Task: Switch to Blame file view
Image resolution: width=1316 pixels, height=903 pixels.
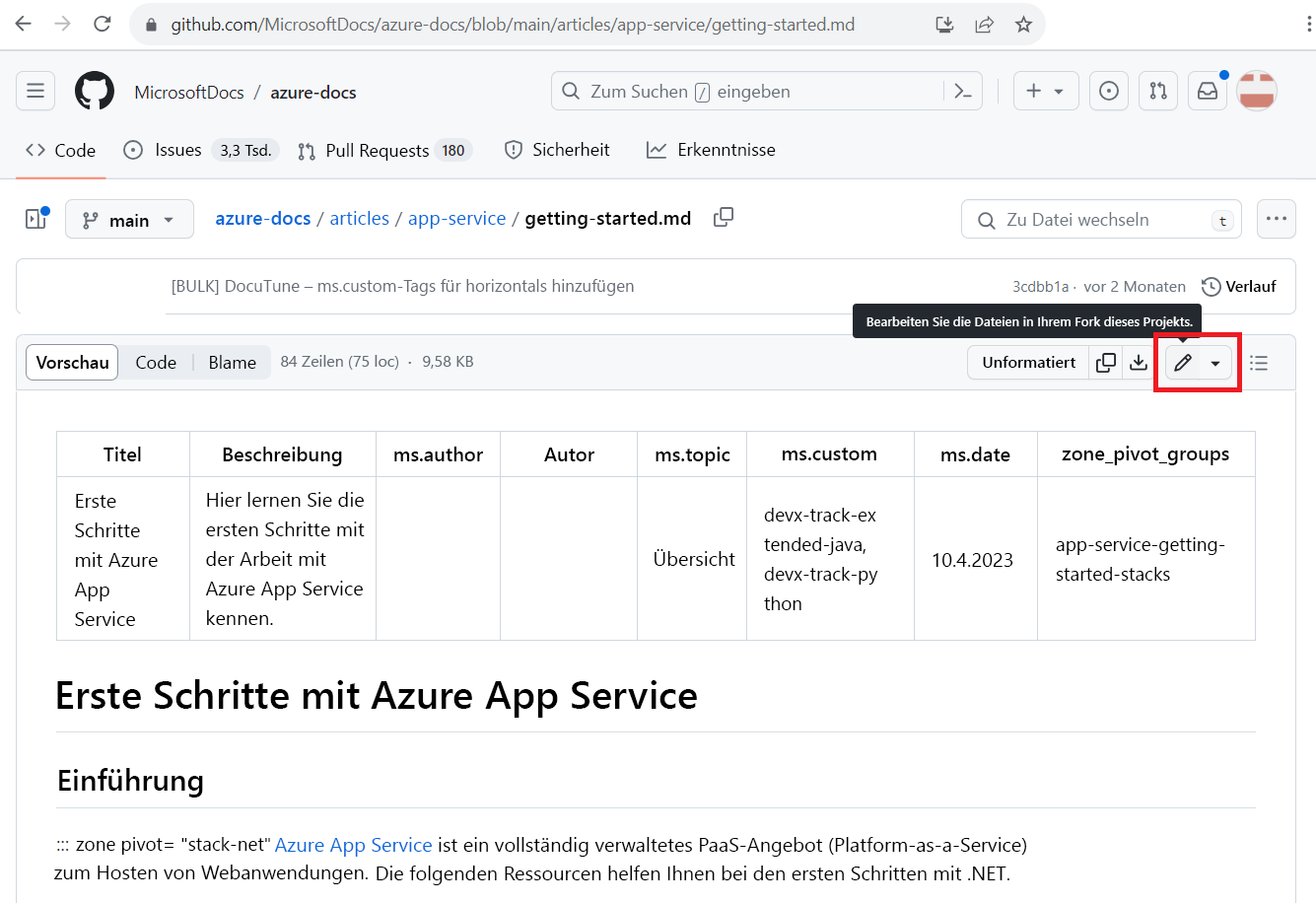Action: point(233,362)
